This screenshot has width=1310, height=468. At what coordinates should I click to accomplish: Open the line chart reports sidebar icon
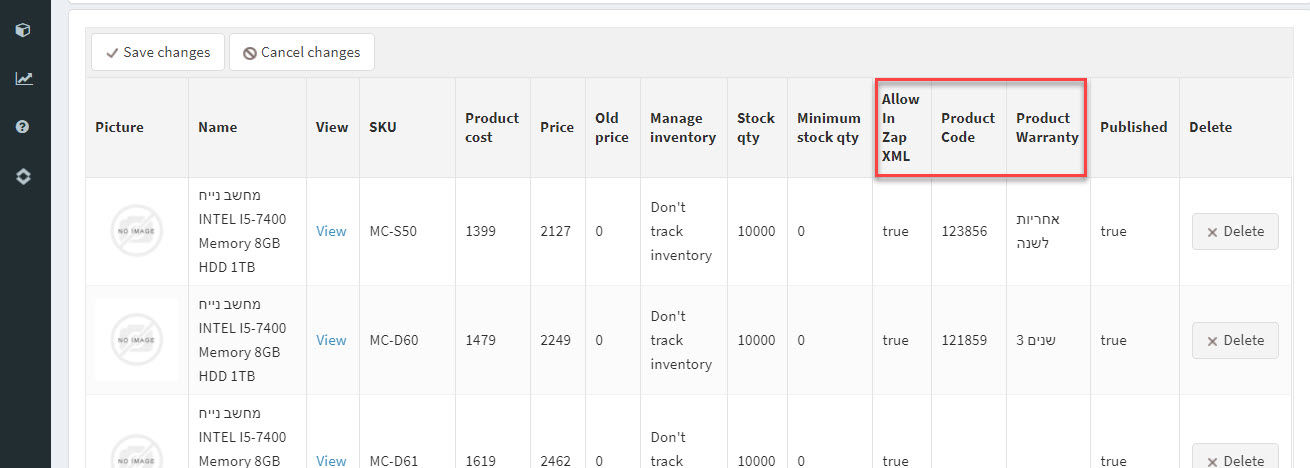23,78
